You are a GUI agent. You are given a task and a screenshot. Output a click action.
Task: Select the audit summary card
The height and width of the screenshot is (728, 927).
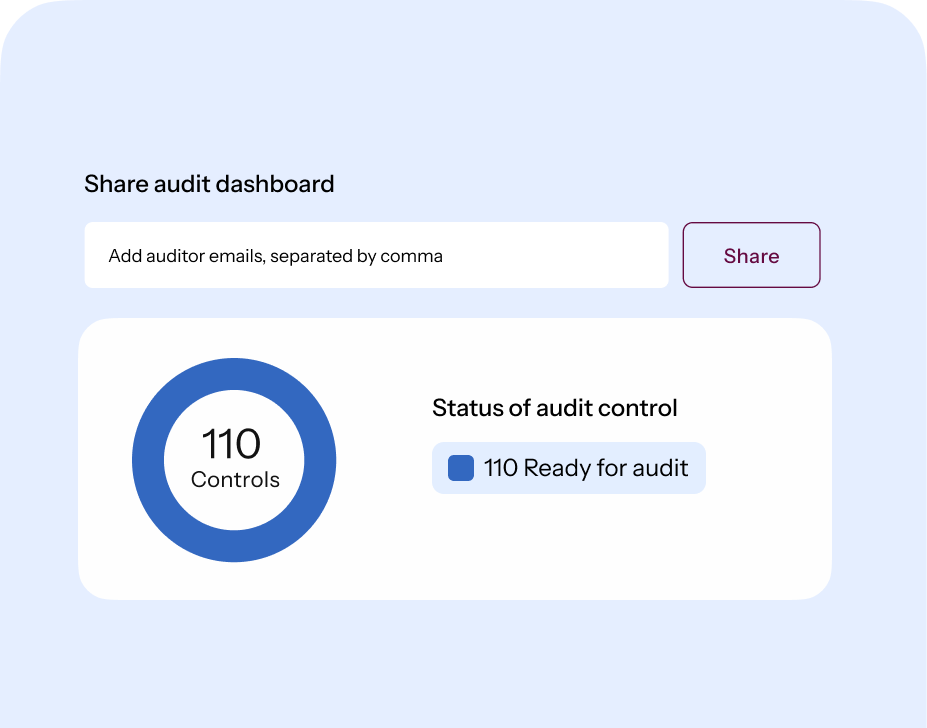[x=455, y=458]
